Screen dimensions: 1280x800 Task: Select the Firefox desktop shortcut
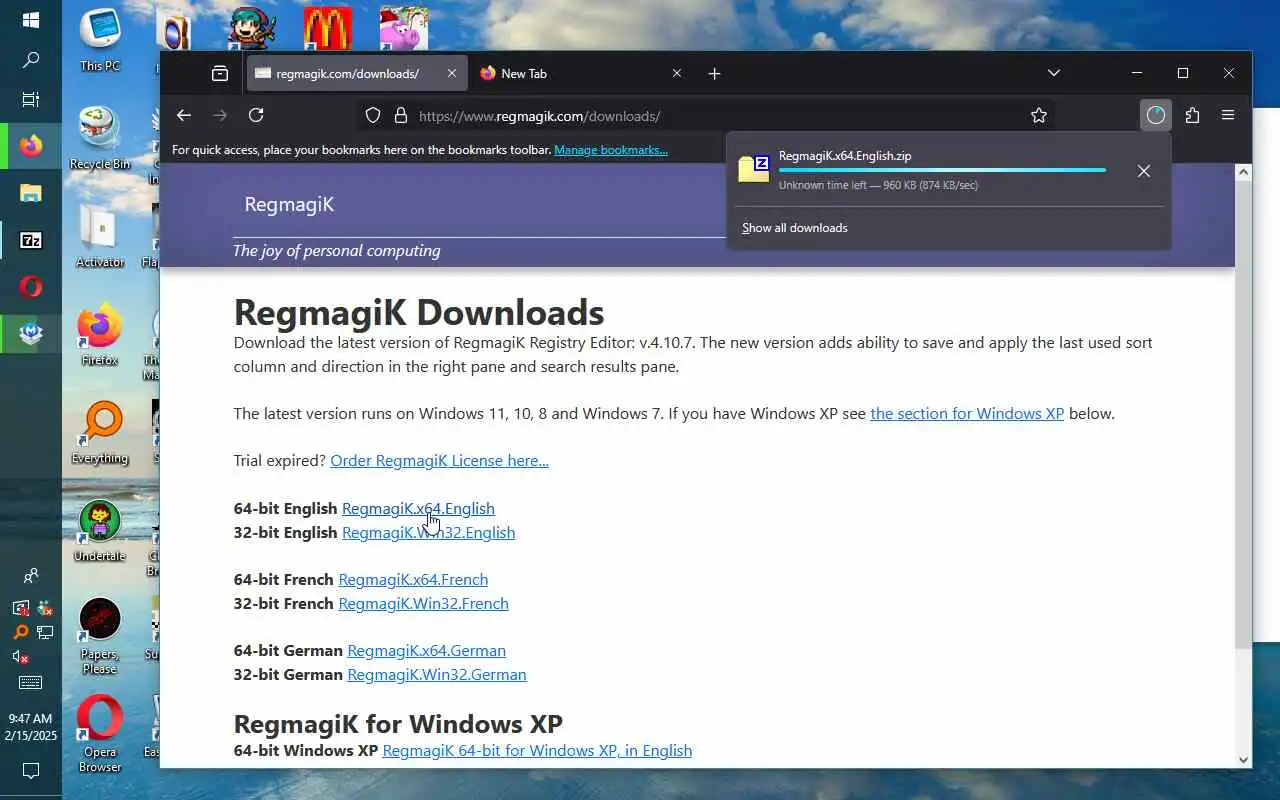pos(100,334)
